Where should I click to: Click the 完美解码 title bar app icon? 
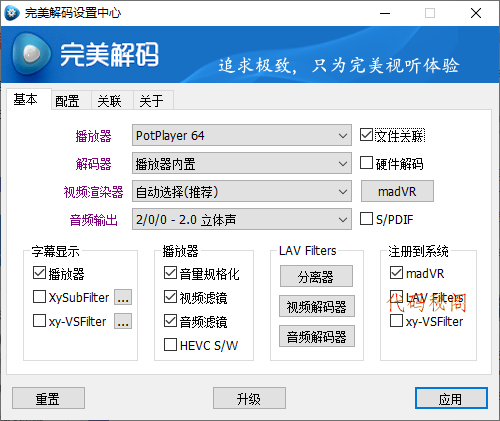[12, 13]
